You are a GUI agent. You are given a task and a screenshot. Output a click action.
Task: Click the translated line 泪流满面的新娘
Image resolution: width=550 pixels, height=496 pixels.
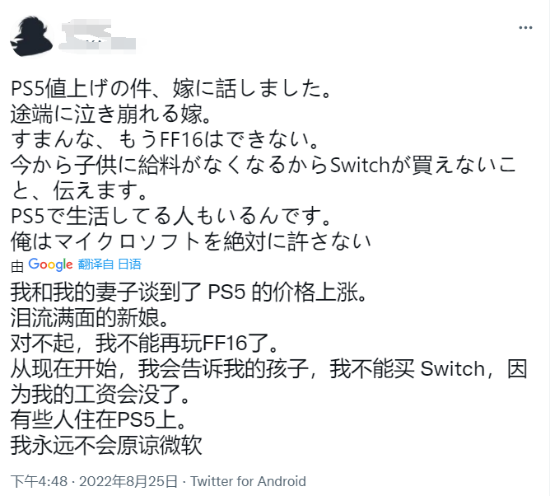pos(89,317)
